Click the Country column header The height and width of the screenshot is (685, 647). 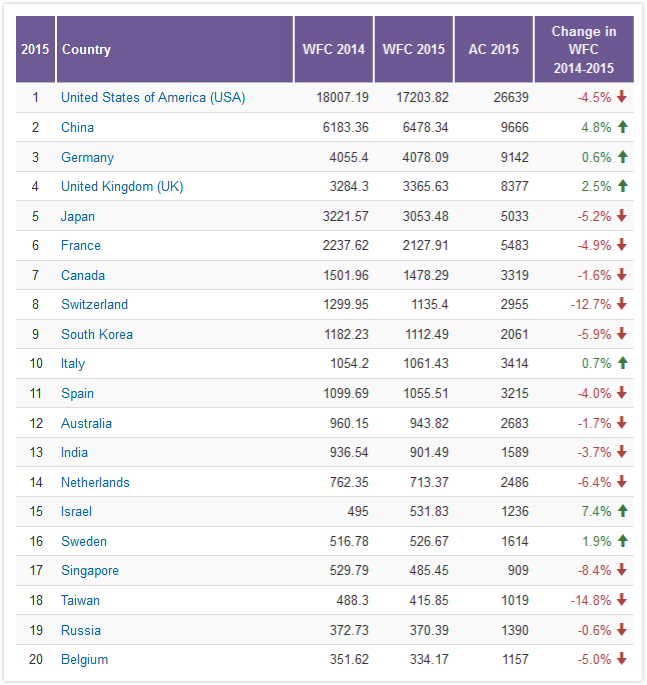click(x=86, y=49)
